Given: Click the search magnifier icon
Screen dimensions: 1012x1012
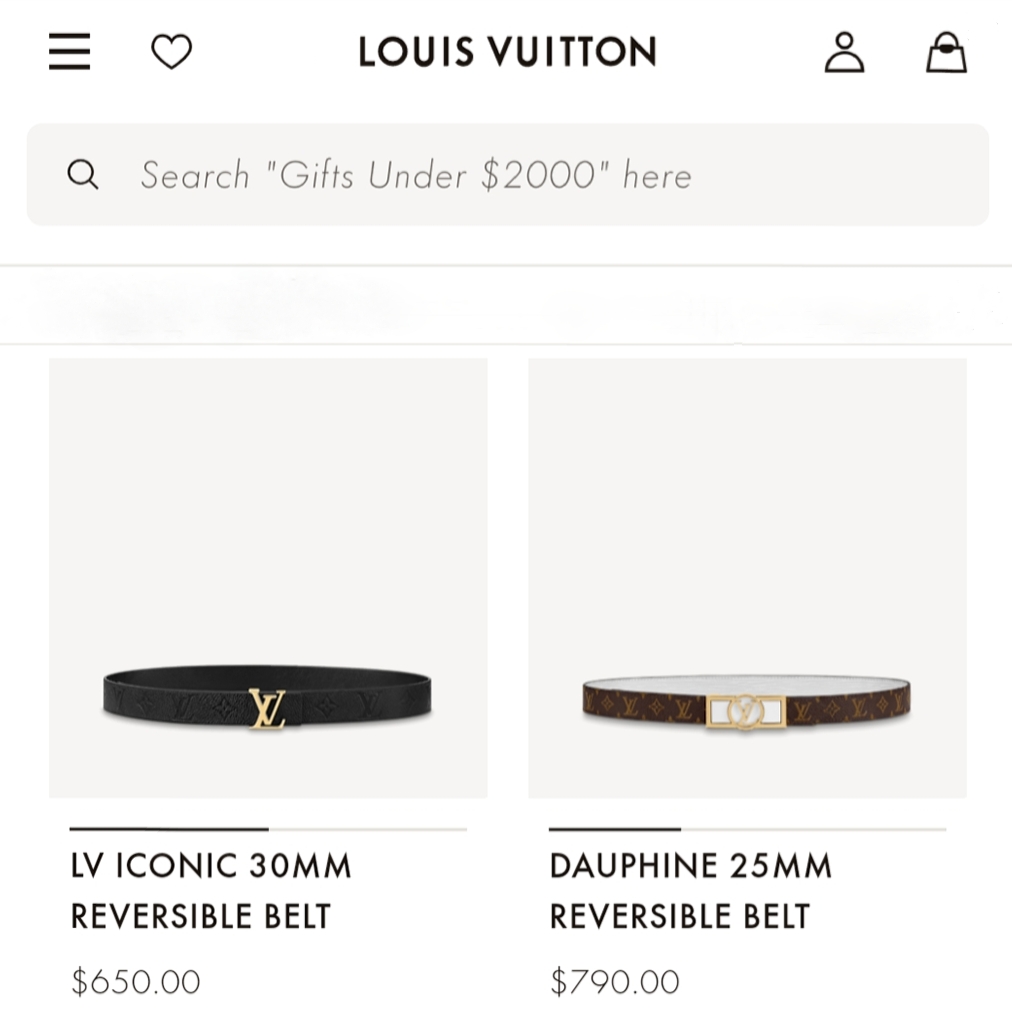Looking at the screenshot, I should click(x=83, y=175).
